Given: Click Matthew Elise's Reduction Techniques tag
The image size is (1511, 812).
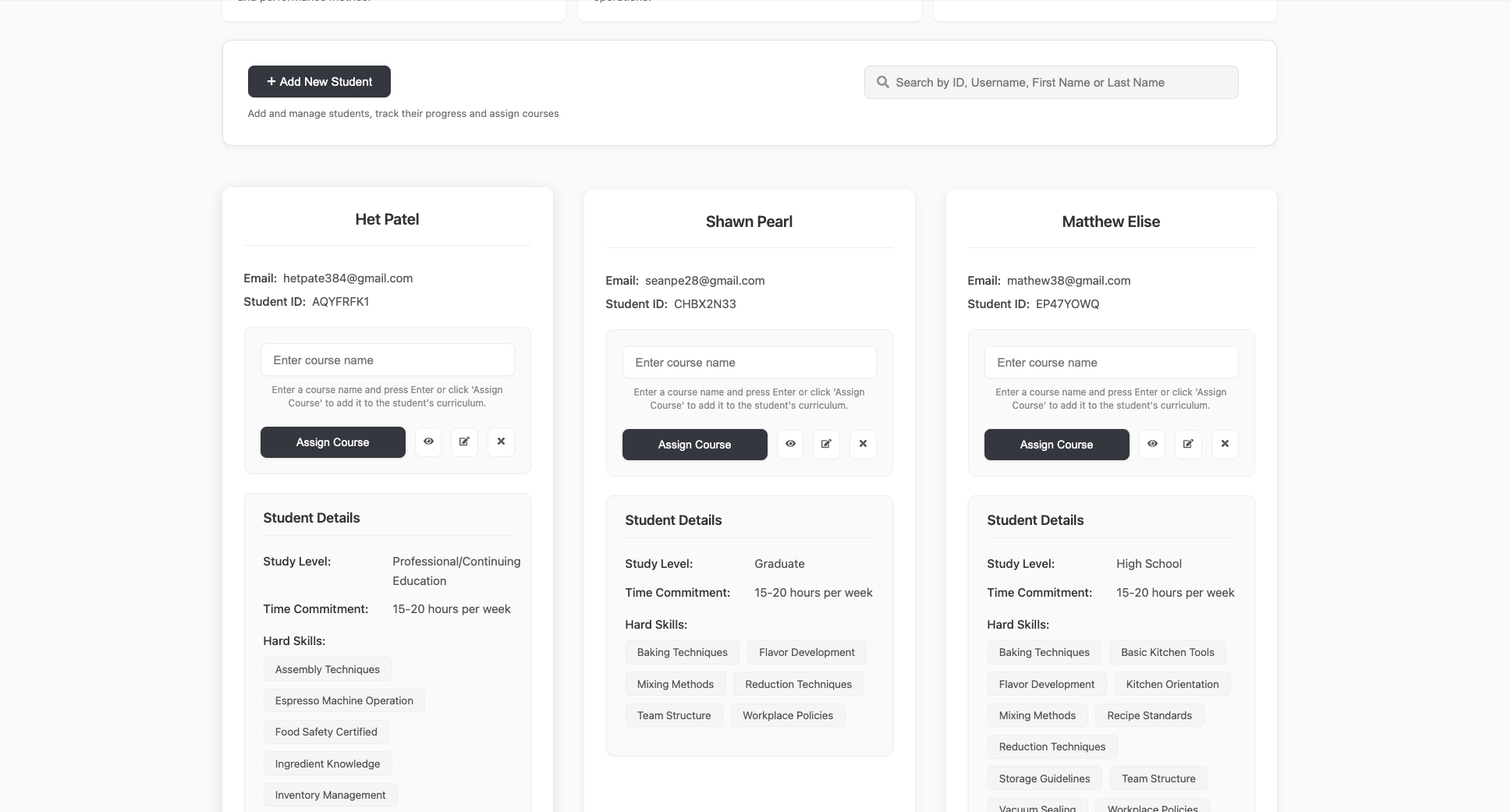Looking at the screenshot, I should click(1052, 746).
